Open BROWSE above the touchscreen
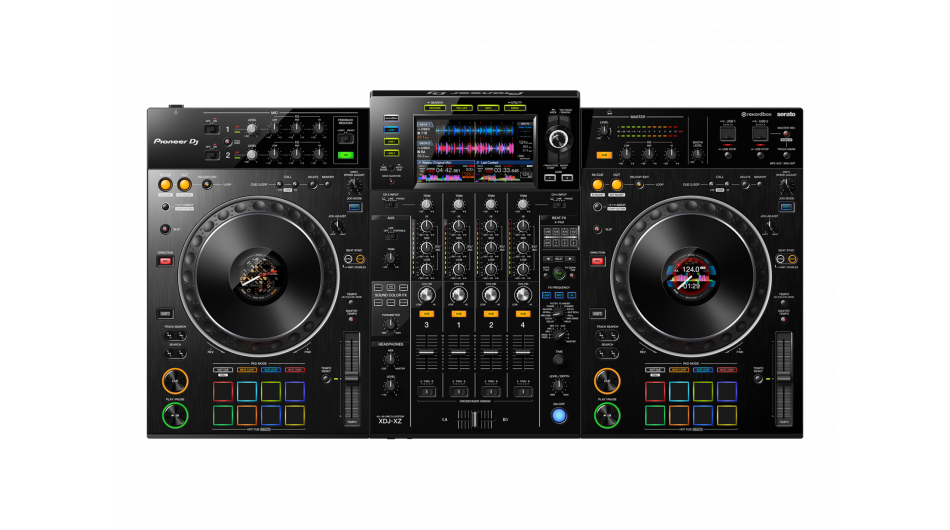The height and width of the screenshot is (530, 950). click(434, 108)
